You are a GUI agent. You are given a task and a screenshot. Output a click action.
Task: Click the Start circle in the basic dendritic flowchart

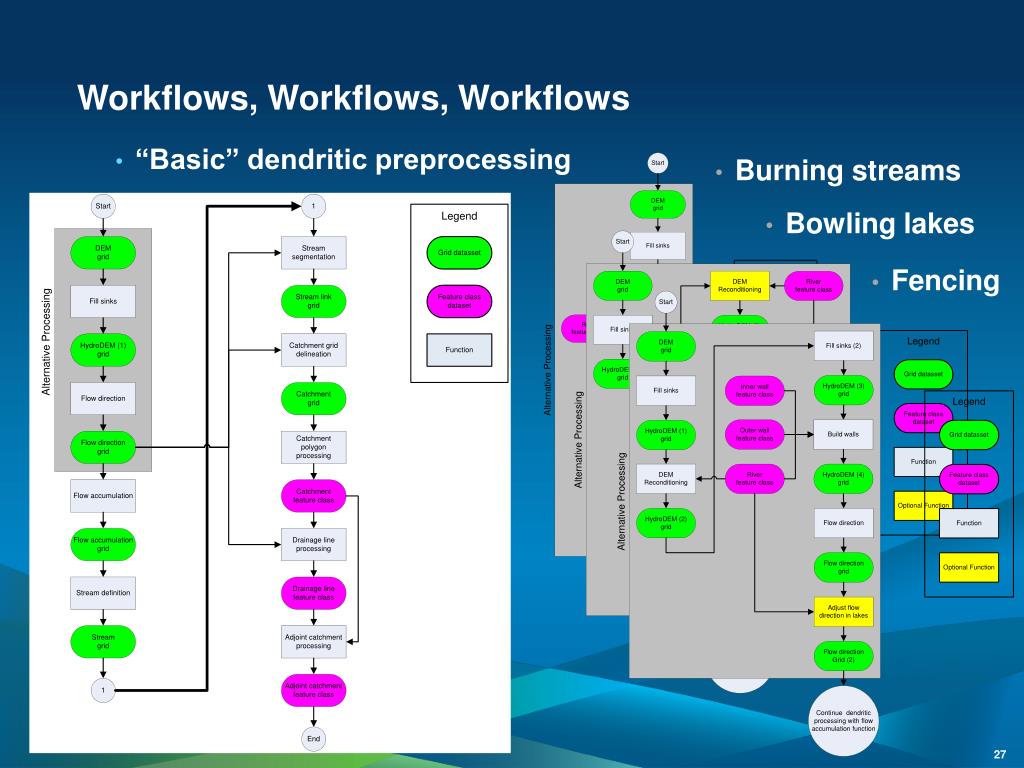pyautogui.click(x=103, y=206)
